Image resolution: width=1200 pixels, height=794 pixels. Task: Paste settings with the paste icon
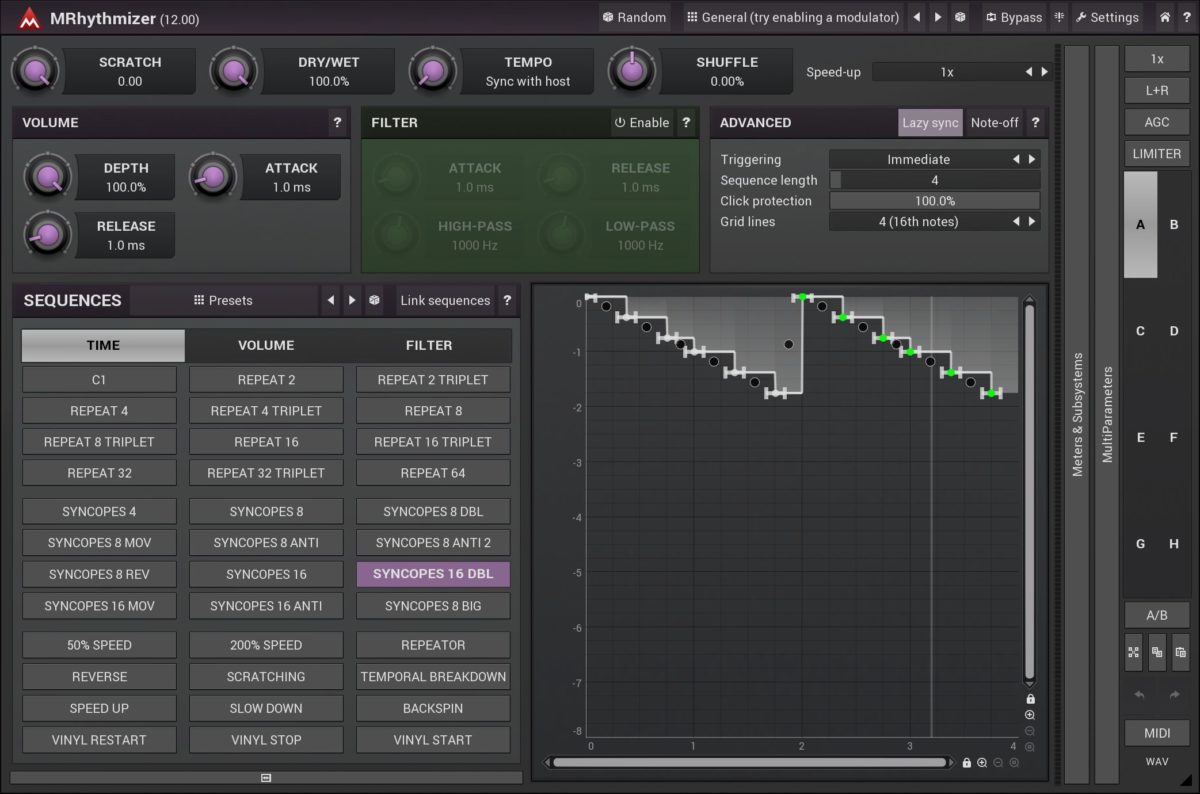tap(1181, 652)
